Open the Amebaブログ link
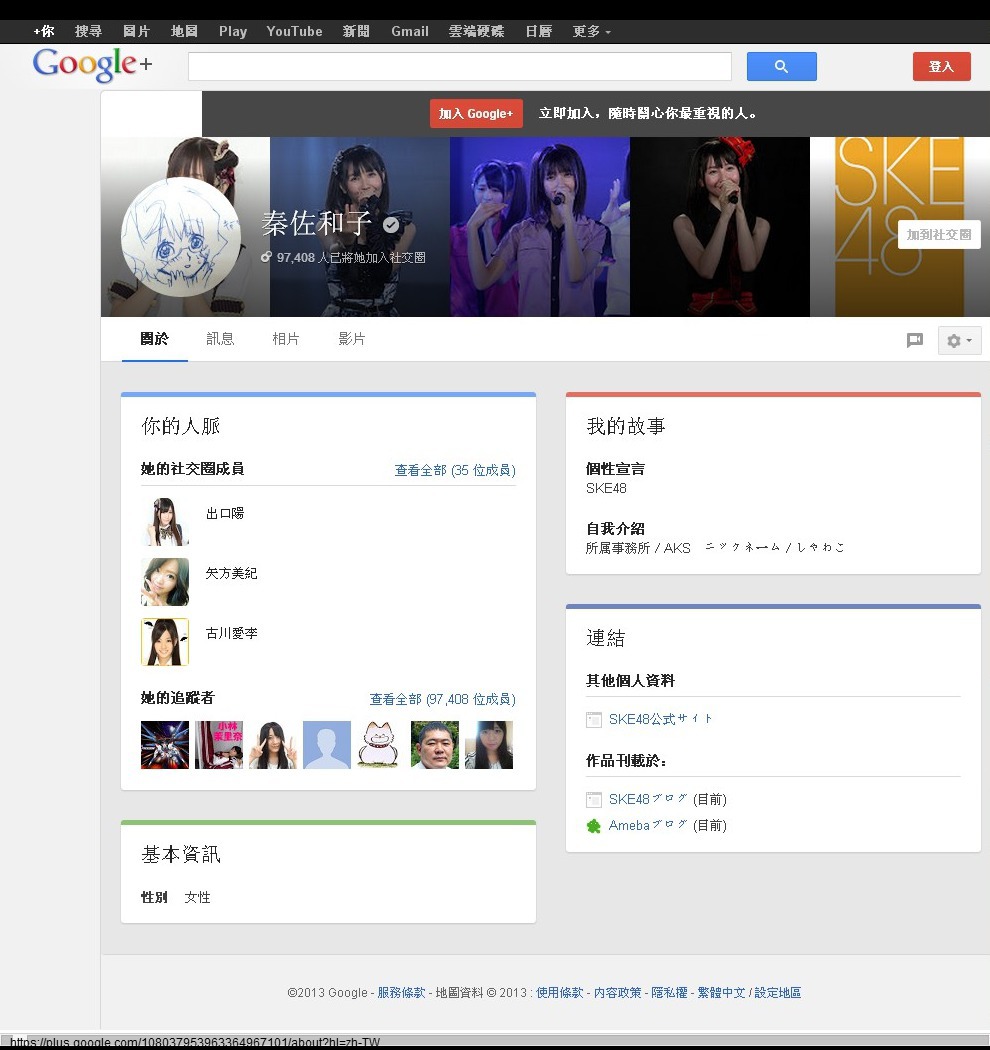990x1050 pixels. 648,825
